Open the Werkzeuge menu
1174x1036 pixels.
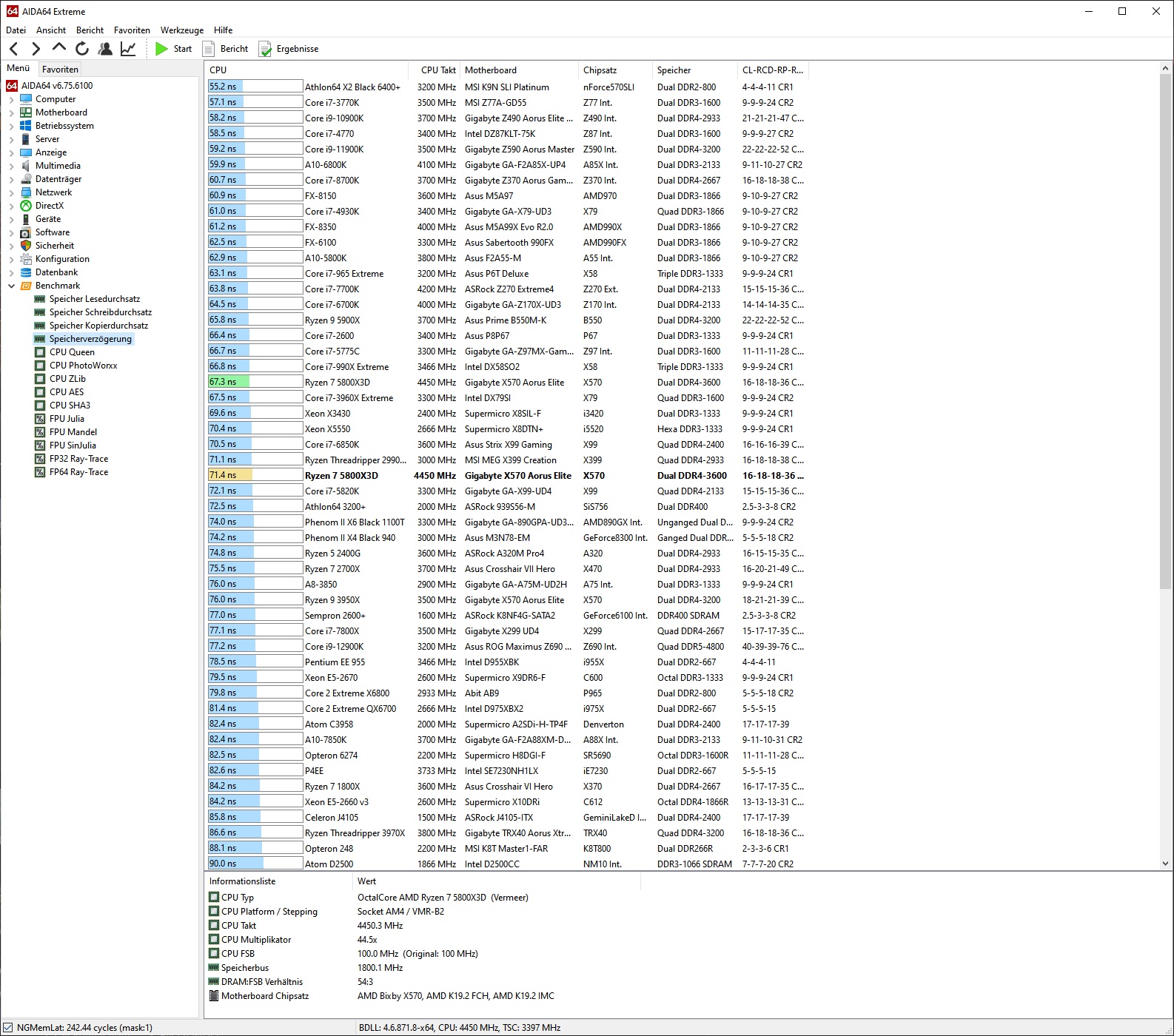[182, 30]
